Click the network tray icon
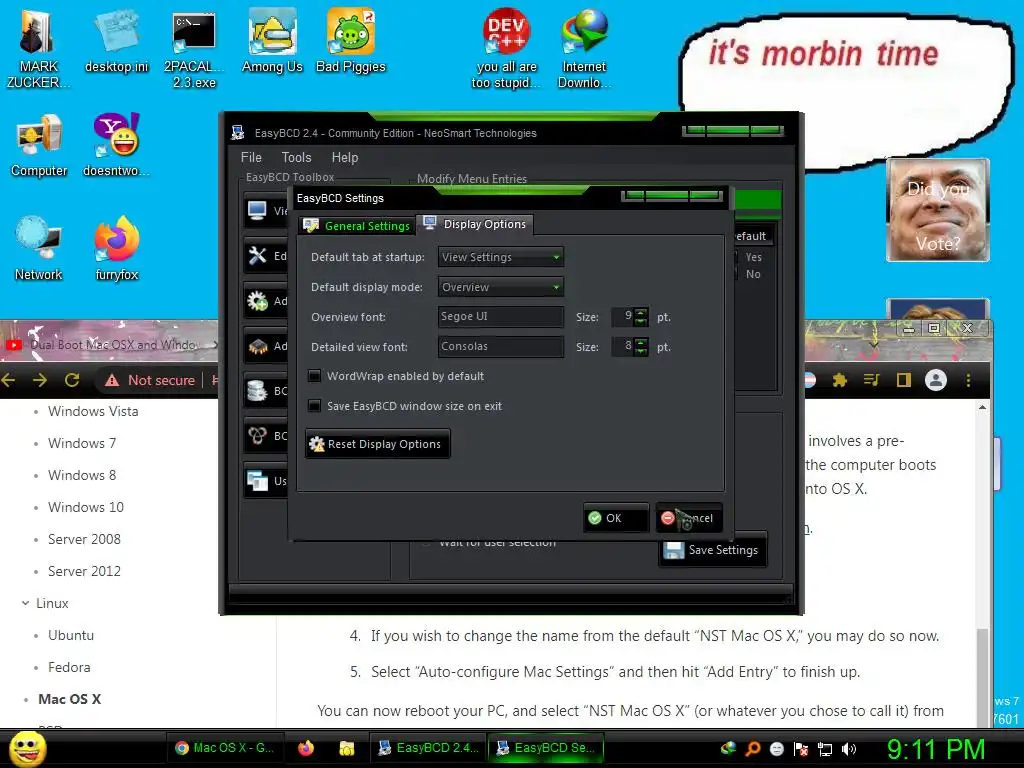Viewport: 1024px width, 768px height. tap(825, 749)
